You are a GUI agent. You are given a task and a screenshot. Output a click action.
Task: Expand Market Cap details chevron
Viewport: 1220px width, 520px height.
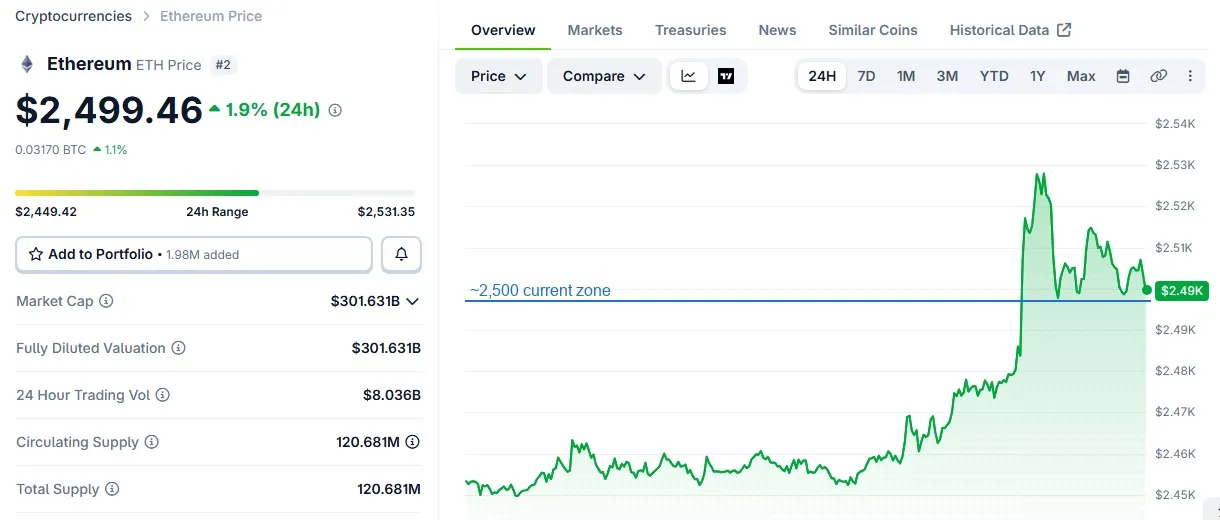pyautogui.click(x=412, y=301)
